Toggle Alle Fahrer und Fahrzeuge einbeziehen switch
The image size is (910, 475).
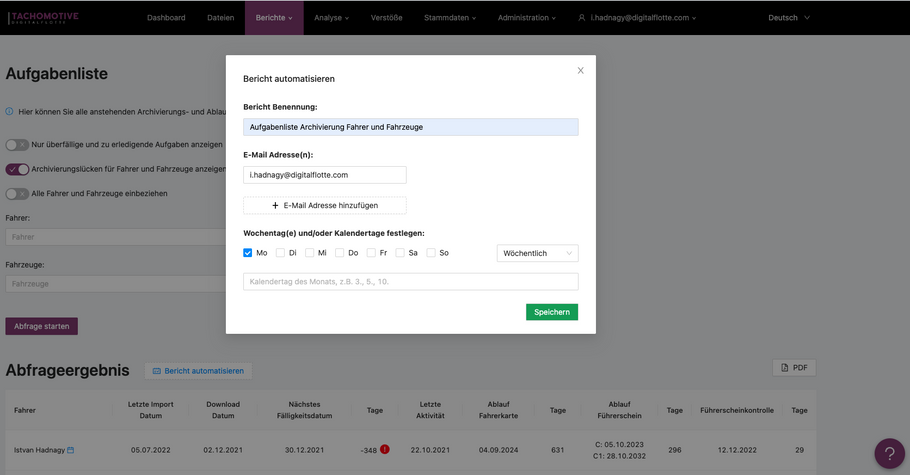pyautogui.click(x=17, y=194)
